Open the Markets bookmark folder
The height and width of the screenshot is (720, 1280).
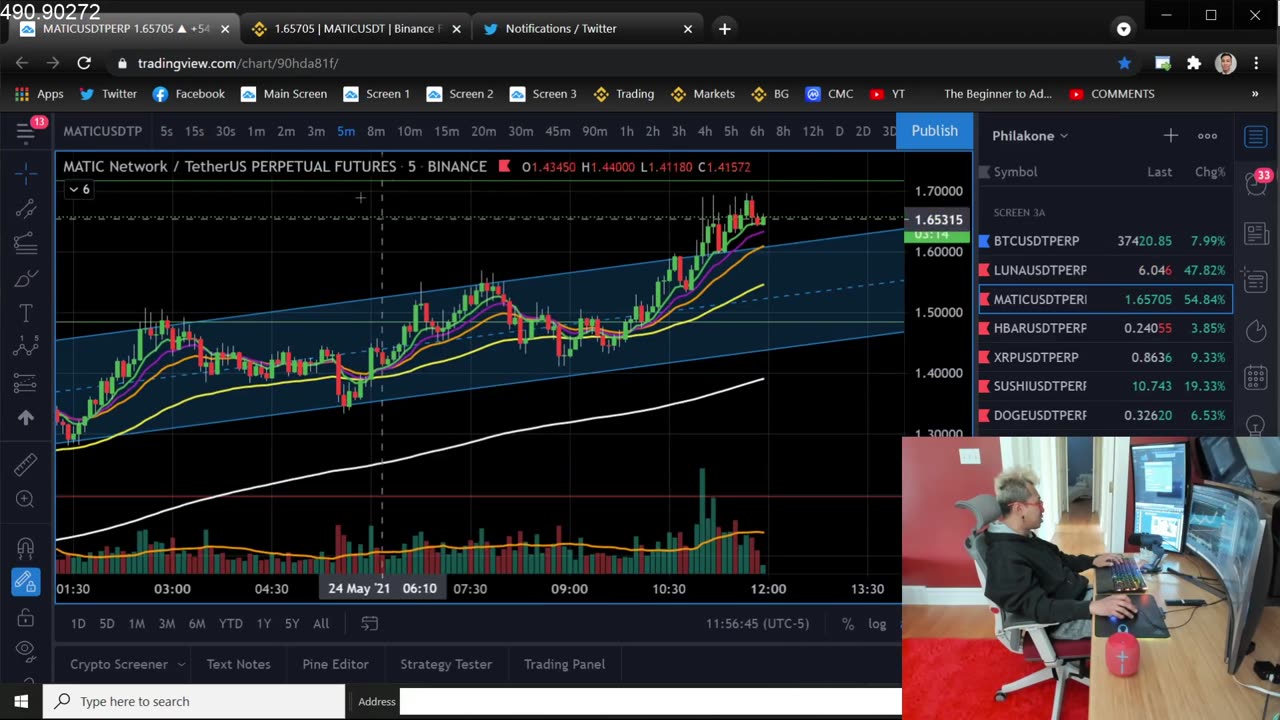click(703, 94)
